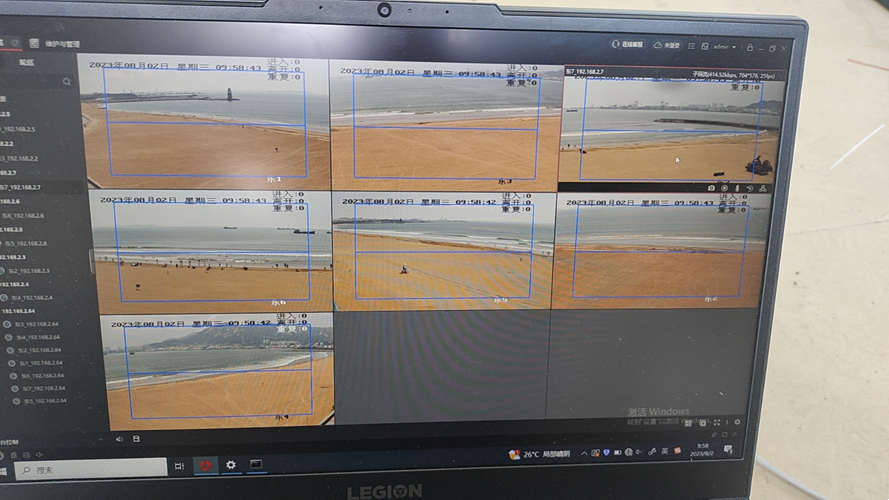The image size is (889, 500).
Task: Expand the Windows system tray hidden icons arrow
Action: point(582,453)
